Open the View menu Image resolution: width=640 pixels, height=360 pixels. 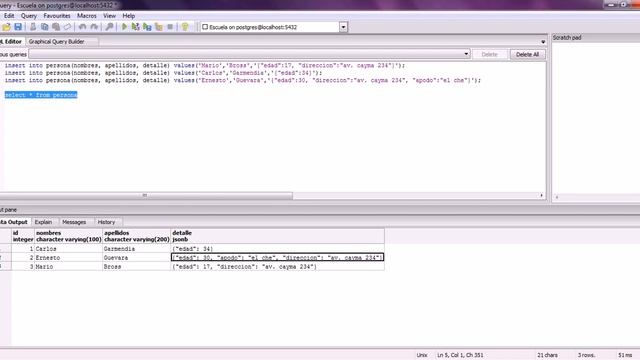click(x=109, y=16)
